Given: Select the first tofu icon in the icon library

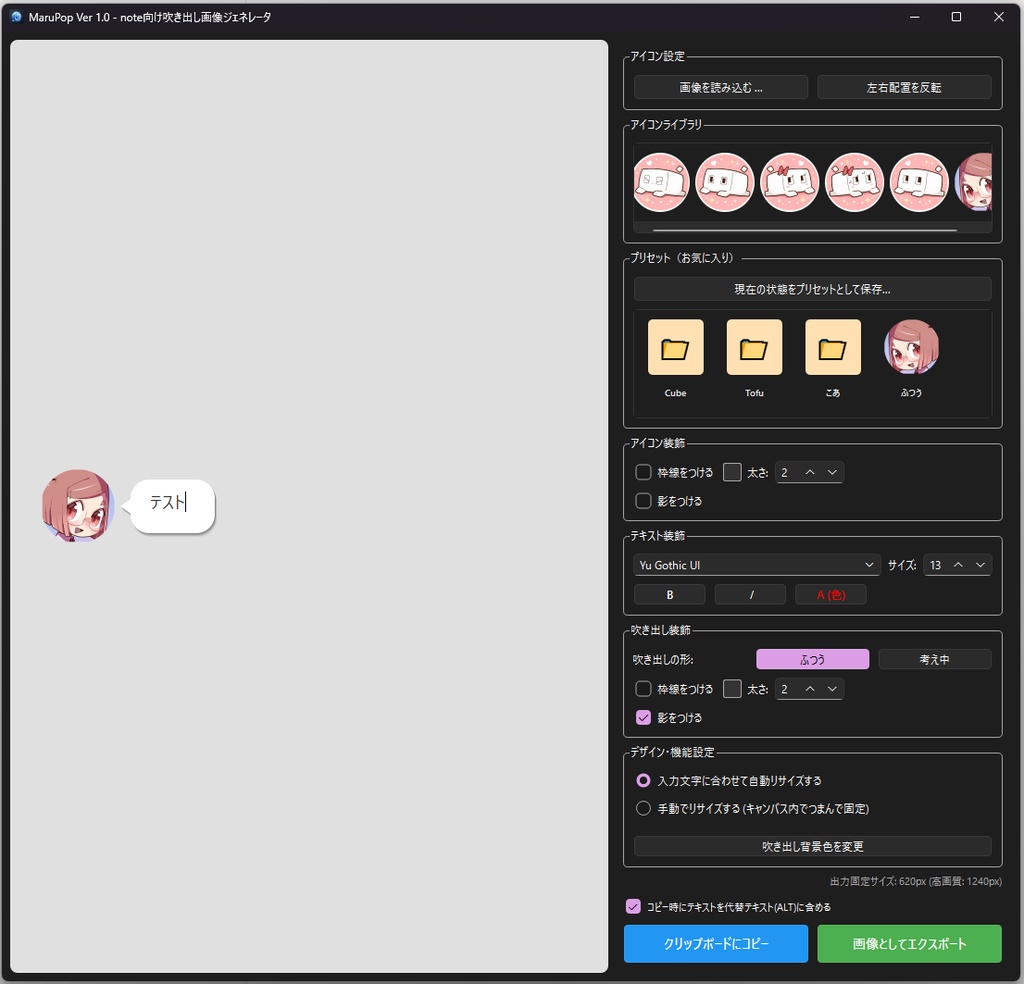Looking at the screenshot, I should pos(660,182).
